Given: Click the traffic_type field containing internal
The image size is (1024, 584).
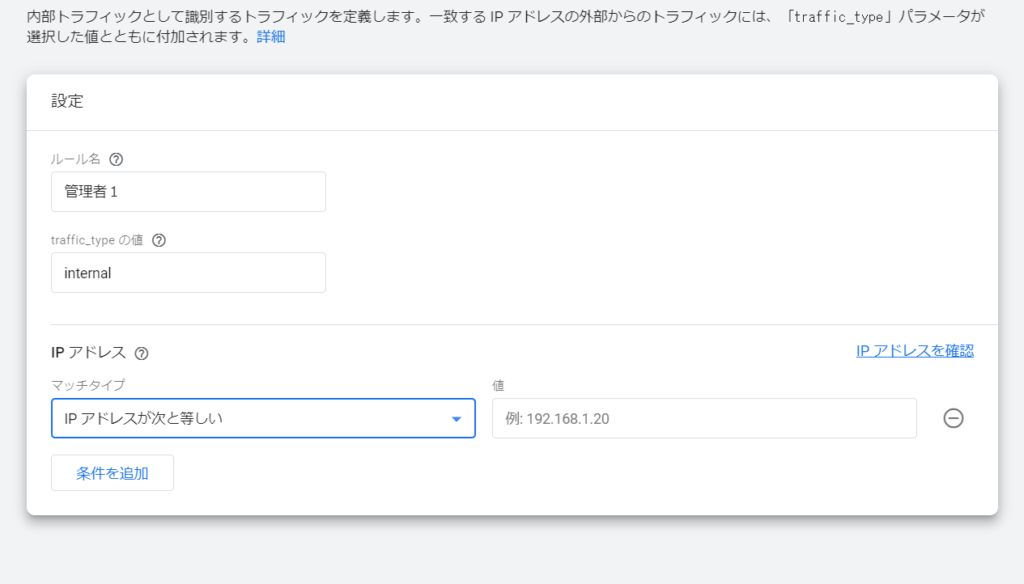Looking at the screenshot, I should [188, 272].
